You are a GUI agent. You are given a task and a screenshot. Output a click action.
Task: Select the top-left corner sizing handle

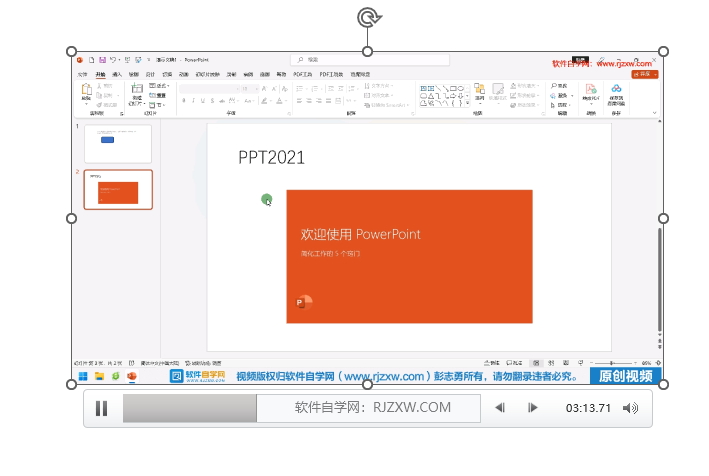tap(71, 52)
